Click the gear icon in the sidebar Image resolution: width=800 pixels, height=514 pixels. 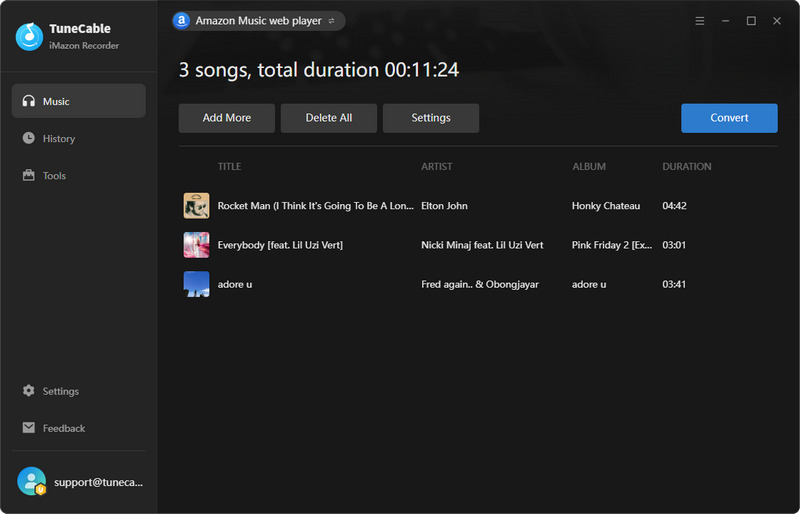tap(29, 391)
